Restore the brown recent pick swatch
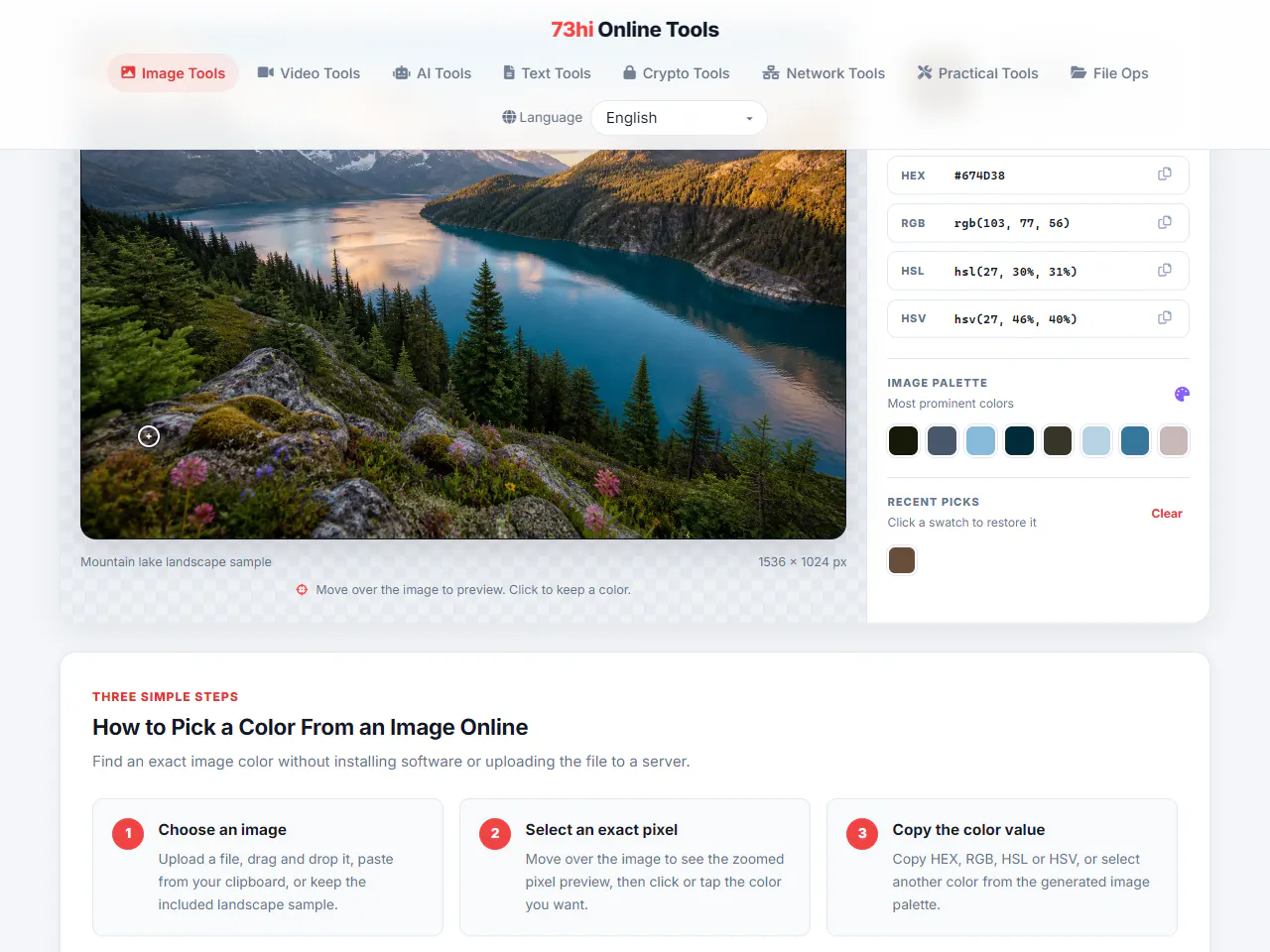Screen dimensions: 1270x952 tap(902, 560)
